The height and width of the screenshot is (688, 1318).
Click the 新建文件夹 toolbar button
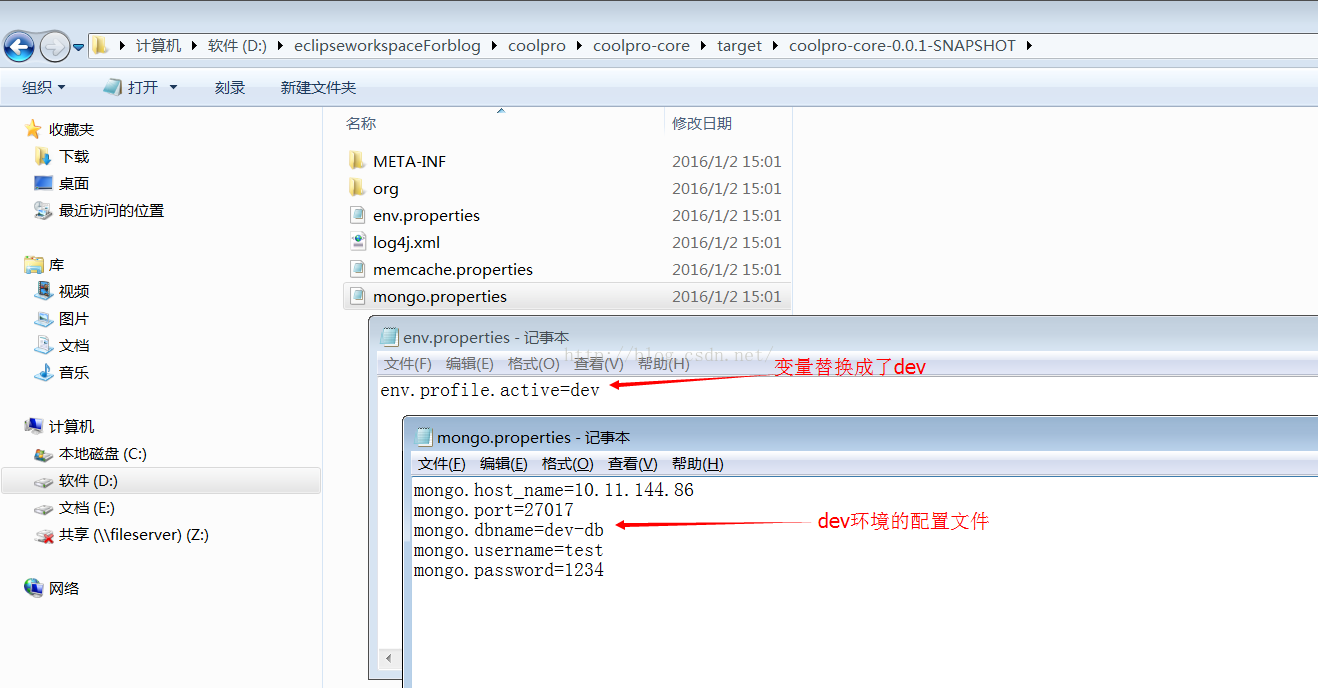[318, 88]
